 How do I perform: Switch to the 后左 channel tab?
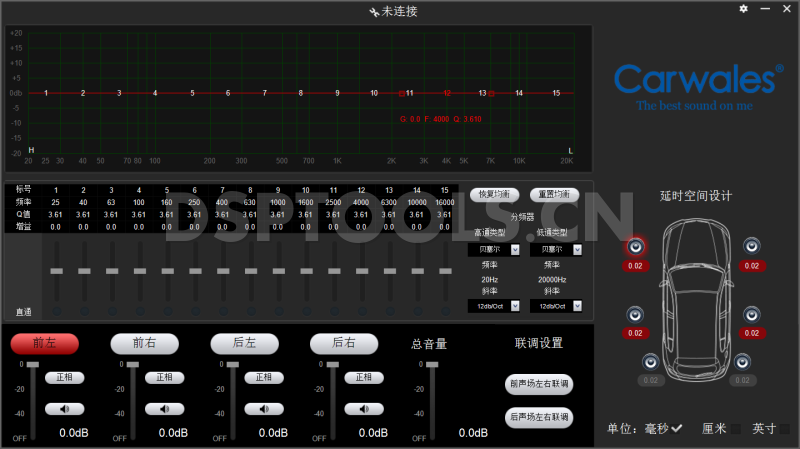(244, 343)
